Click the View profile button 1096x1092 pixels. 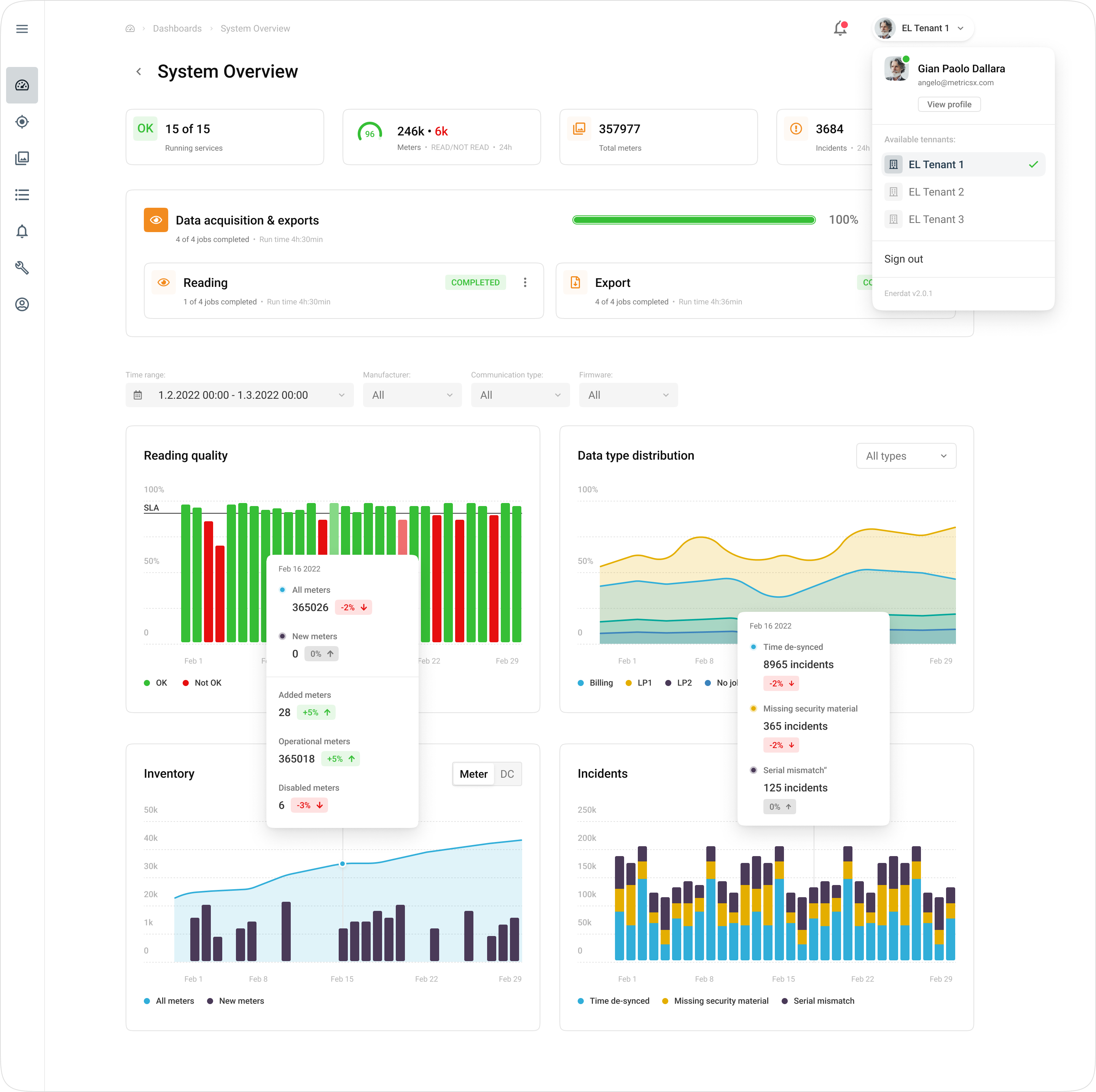[948, 104]
